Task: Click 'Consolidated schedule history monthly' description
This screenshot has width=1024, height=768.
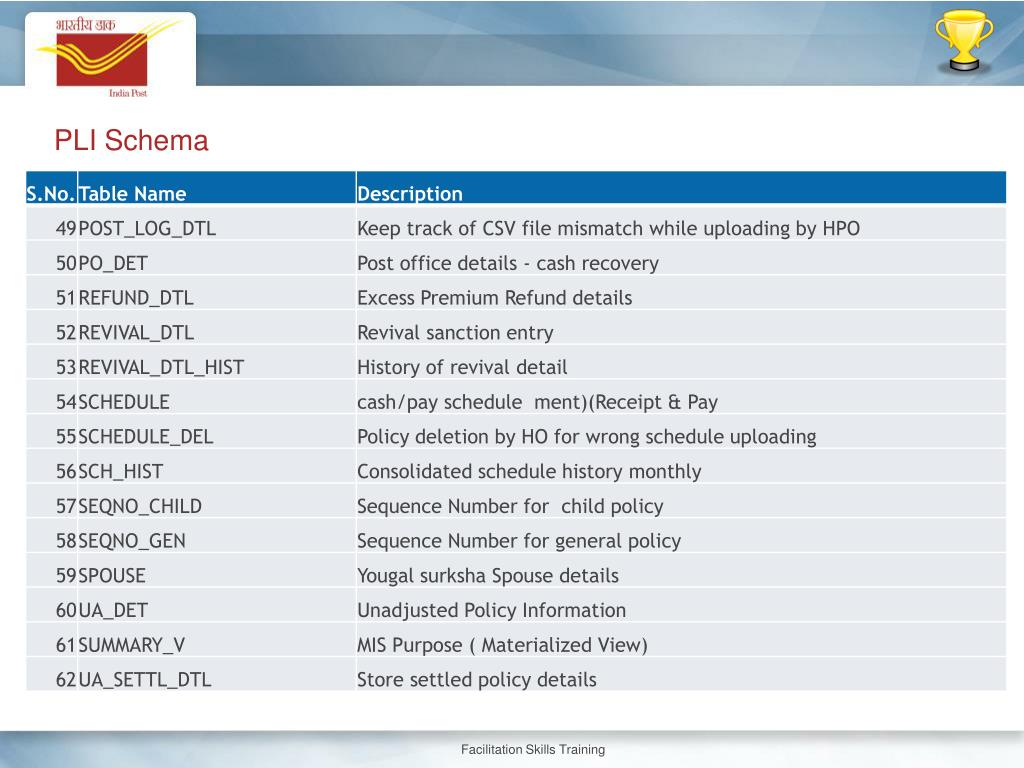Action: (529, 471)
